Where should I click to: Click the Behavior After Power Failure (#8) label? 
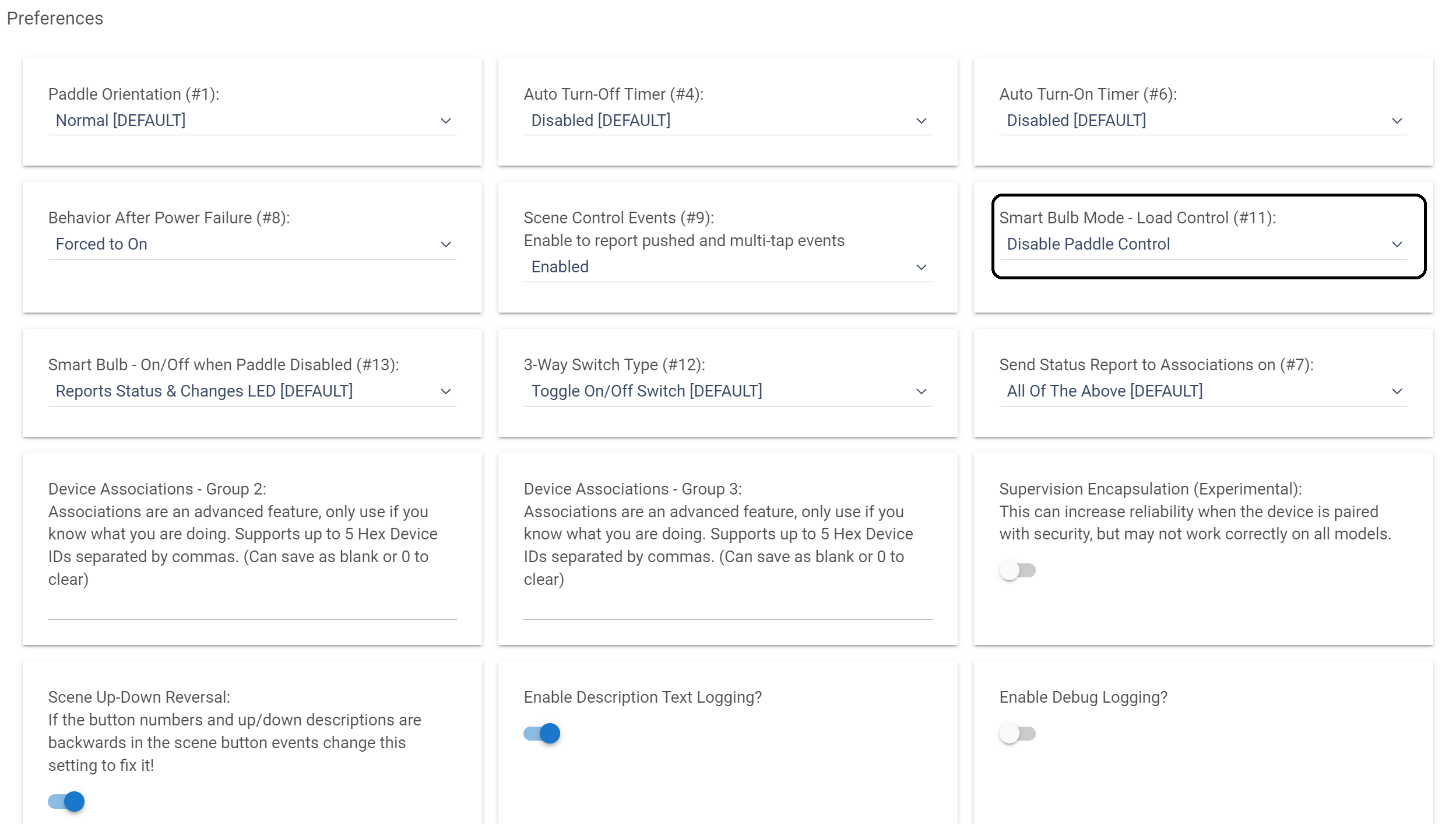169,218
